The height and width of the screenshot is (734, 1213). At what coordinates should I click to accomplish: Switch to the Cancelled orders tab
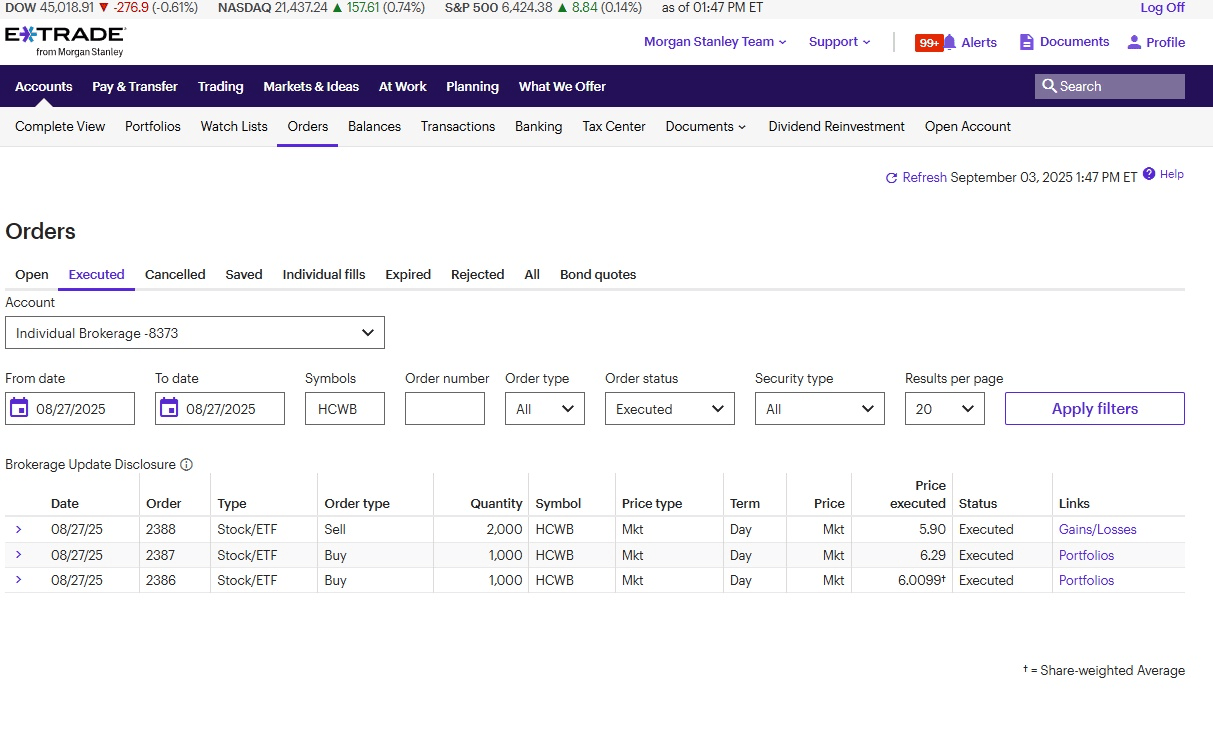[x=175, y=275]
